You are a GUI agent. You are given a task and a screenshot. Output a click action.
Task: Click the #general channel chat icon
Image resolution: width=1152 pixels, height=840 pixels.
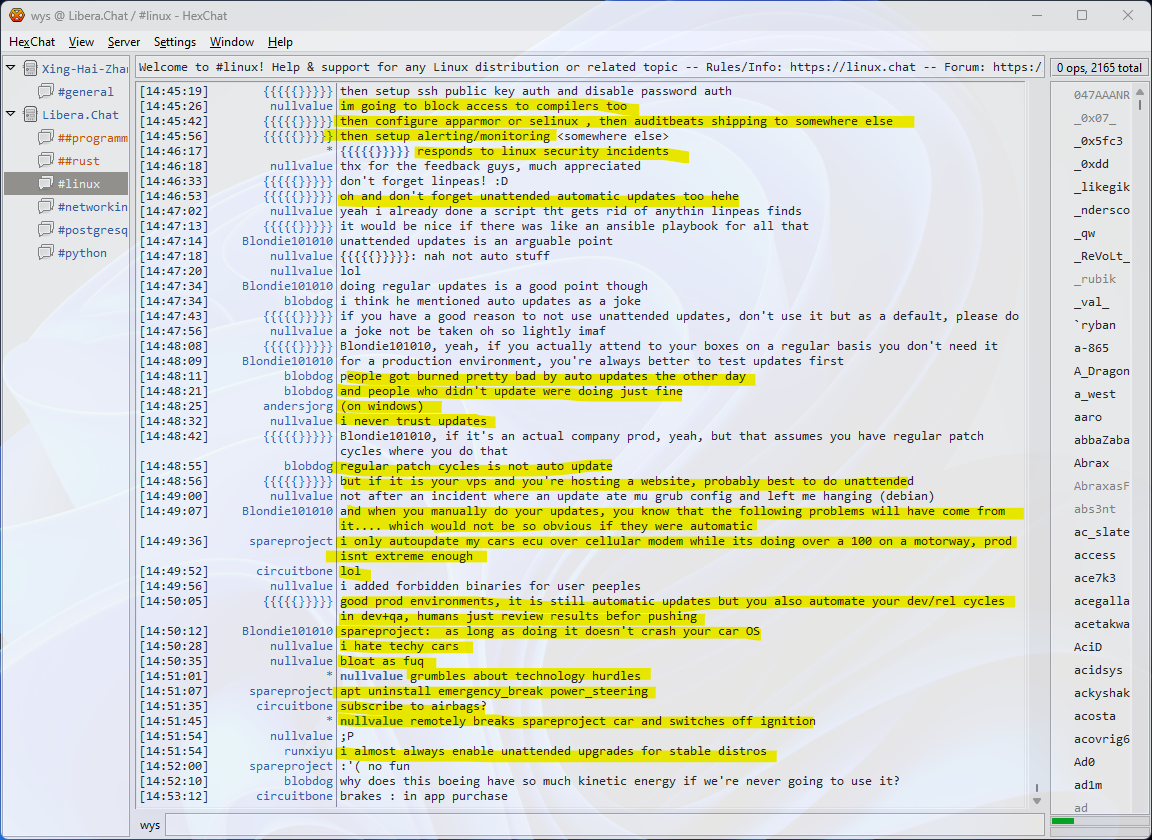pos(46,92)
